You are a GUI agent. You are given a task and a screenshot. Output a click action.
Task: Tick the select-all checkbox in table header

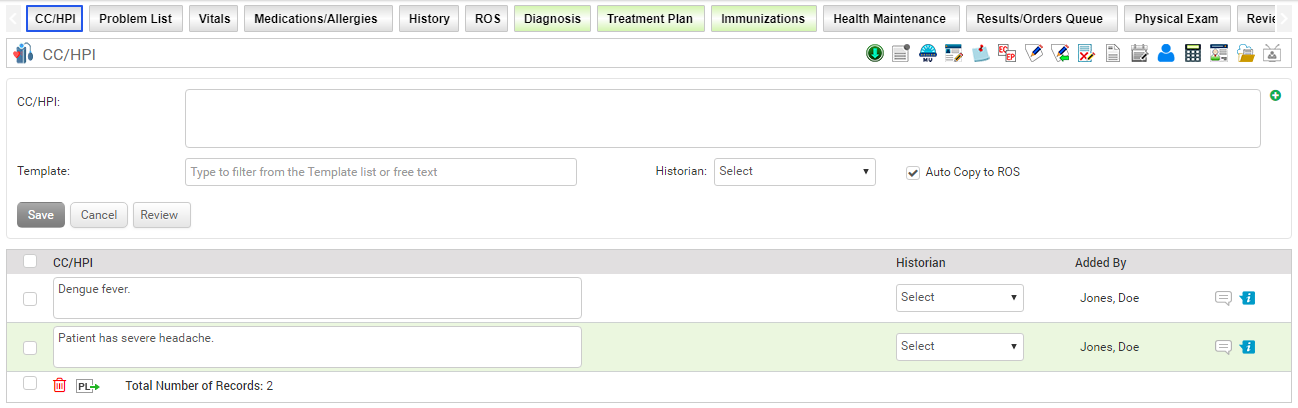(30, 262)
